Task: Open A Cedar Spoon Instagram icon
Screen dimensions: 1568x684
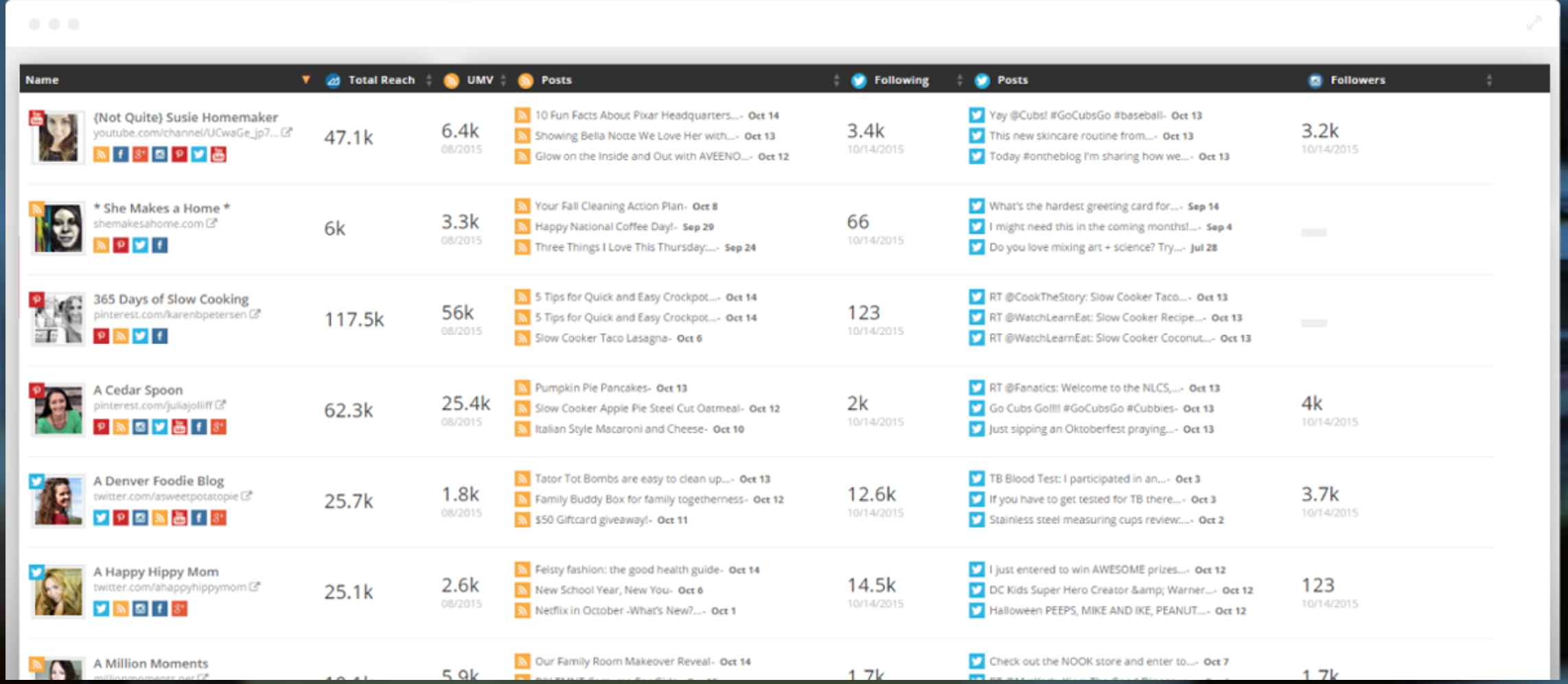Action: point(140,427)
